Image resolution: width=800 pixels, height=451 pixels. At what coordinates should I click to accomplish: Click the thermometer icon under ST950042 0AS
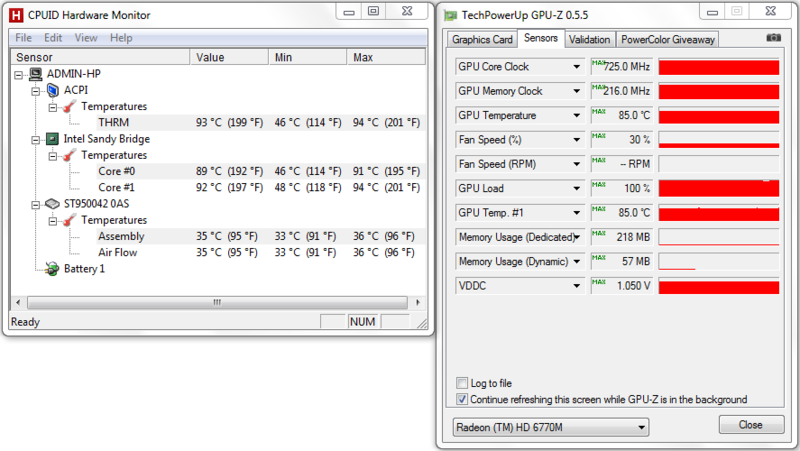[69, 220]
